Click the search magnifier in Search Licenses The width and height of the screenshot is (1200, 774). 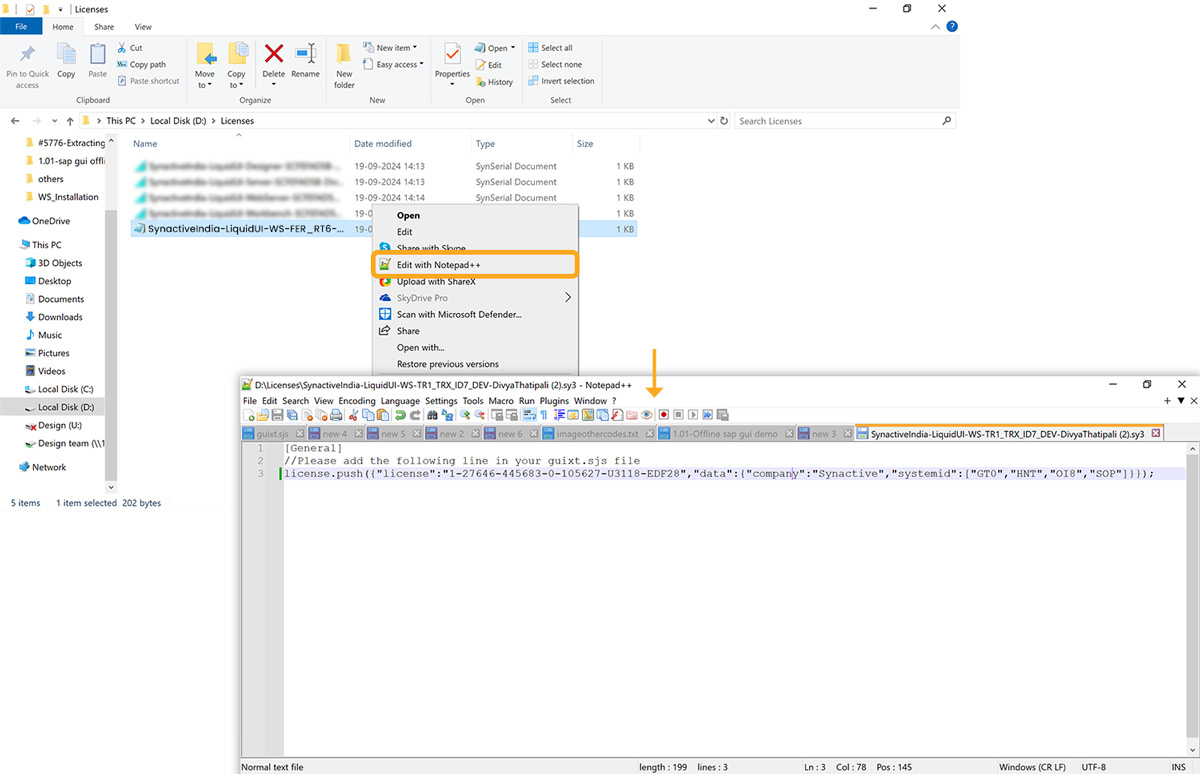[x=947, y=121]
